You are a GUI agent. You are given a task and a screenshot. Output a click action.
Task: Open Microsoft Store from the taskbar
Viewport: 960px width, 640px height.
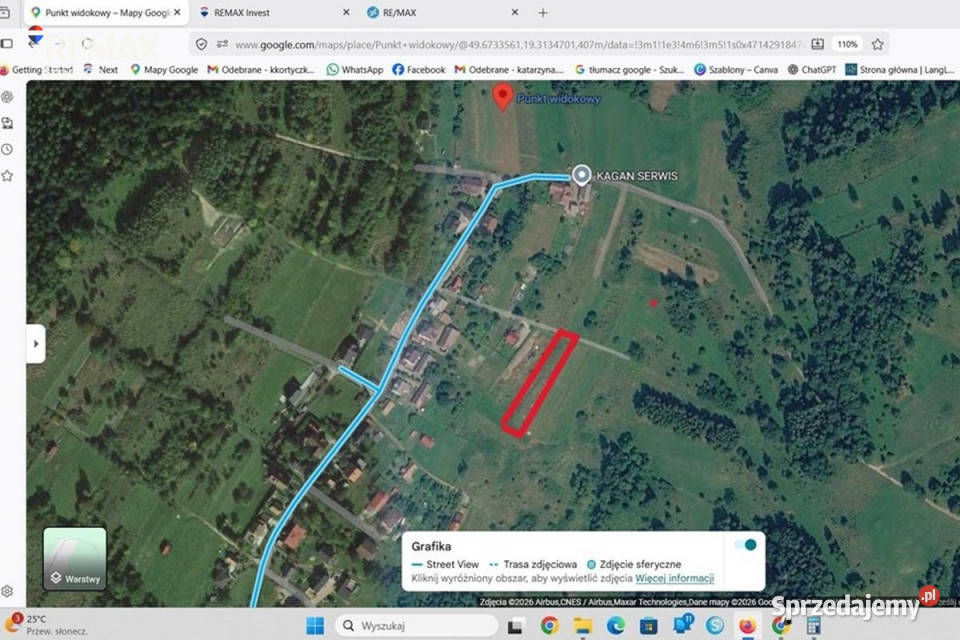[648, 625]
